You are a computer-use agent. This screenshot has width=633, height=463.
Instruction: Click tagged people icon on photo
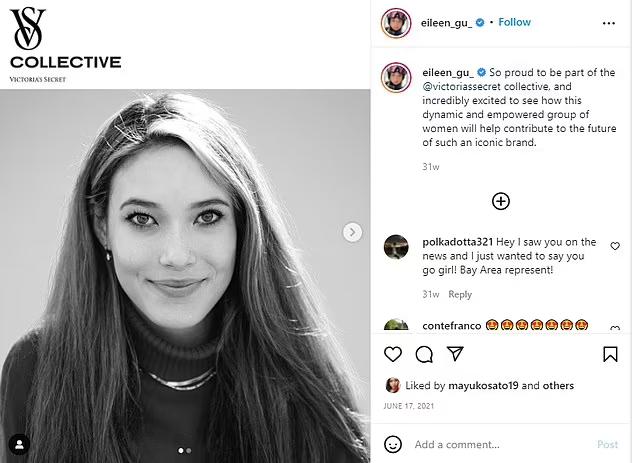pyautogui.click(x=18, y=444)
